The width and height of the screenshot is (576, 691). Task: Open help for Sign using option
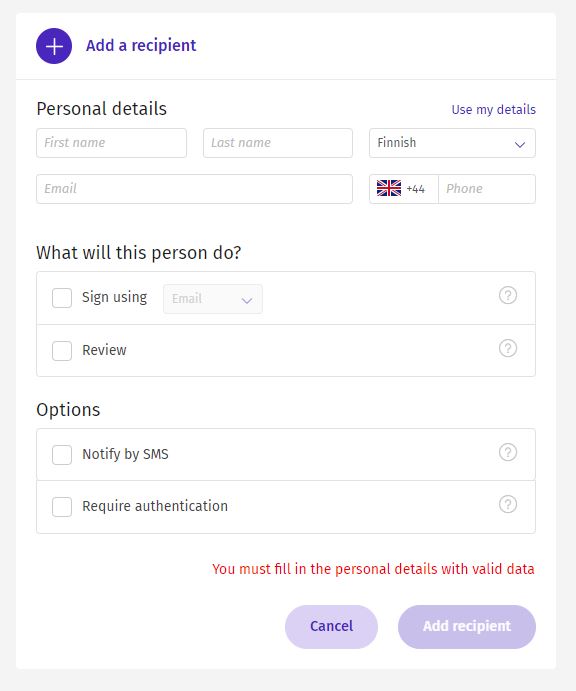point(508,295)
